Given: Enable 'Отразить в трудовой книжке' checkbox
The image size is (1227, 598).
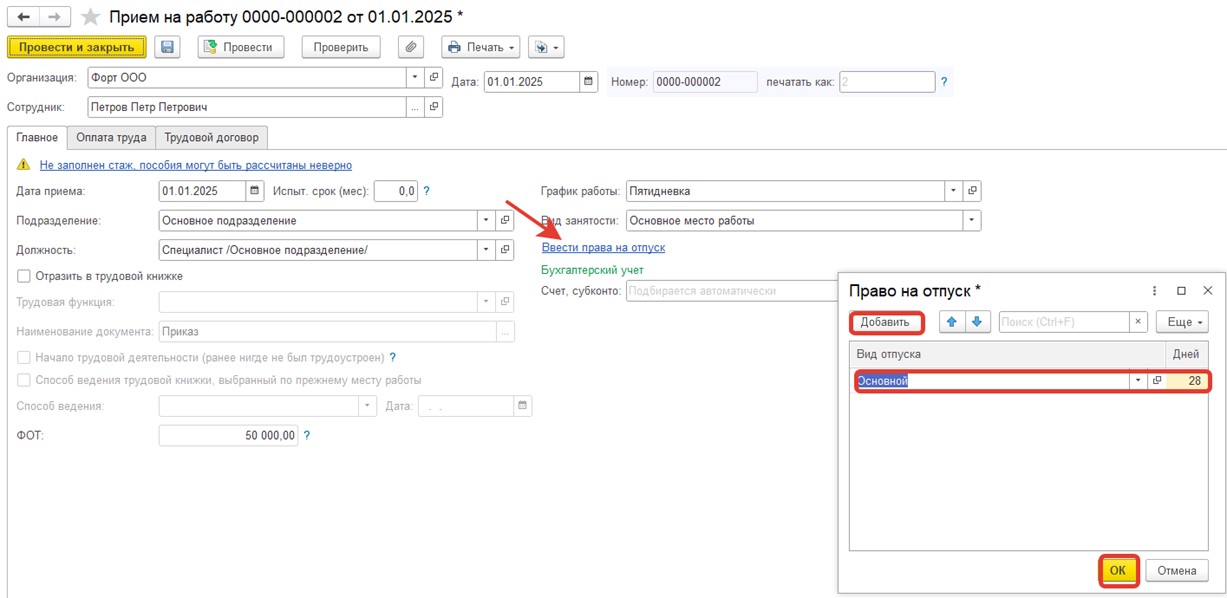Looking at the screenshot, I should click(x=24, y=276).
